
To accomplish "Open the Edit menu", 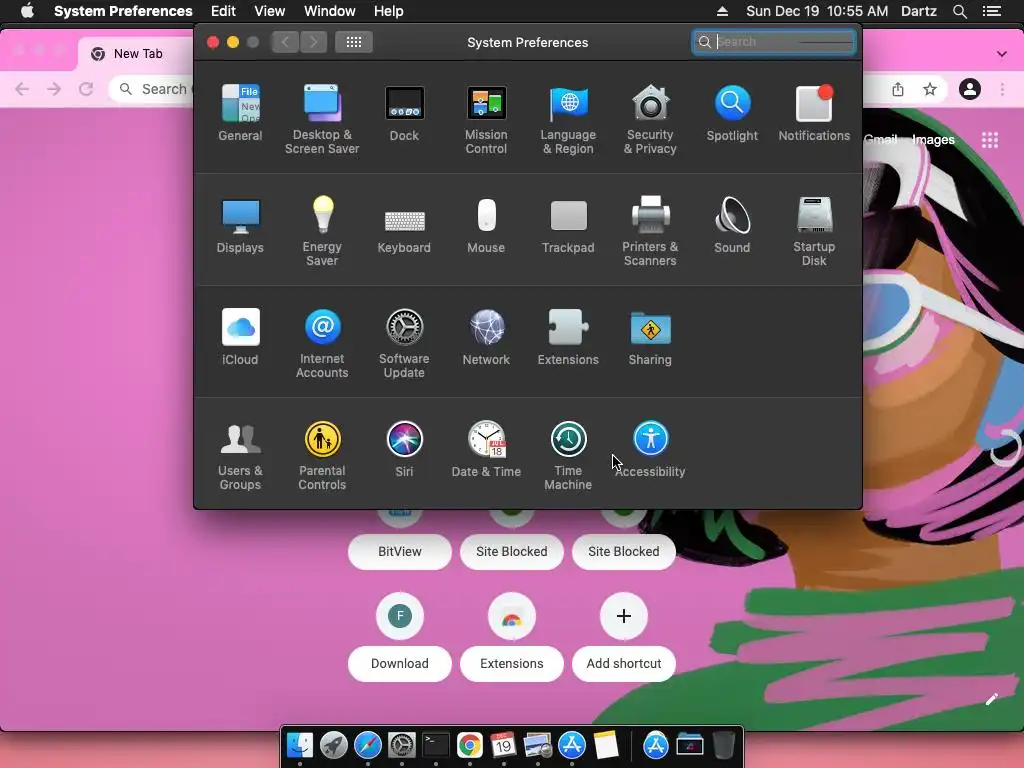I will click(x=223, y=11).
